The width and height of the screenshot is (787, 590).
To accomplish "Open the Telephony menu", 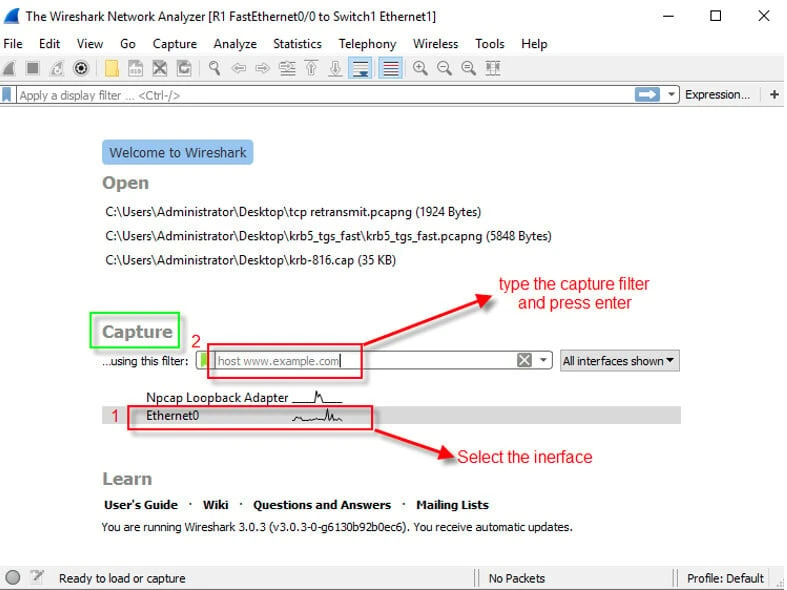I will [x=367, y=44].
